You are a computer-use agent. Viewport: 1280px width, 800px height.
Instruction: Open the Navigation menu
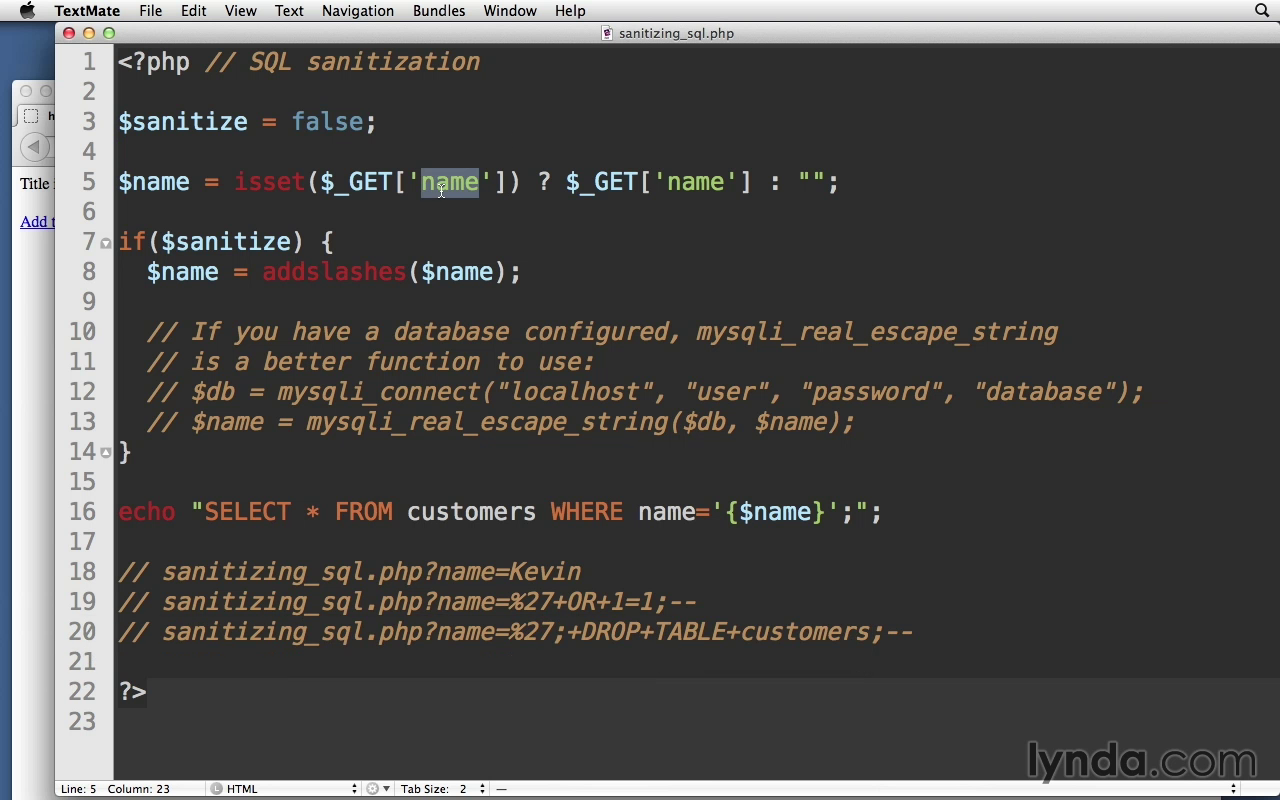coord(357,11)
